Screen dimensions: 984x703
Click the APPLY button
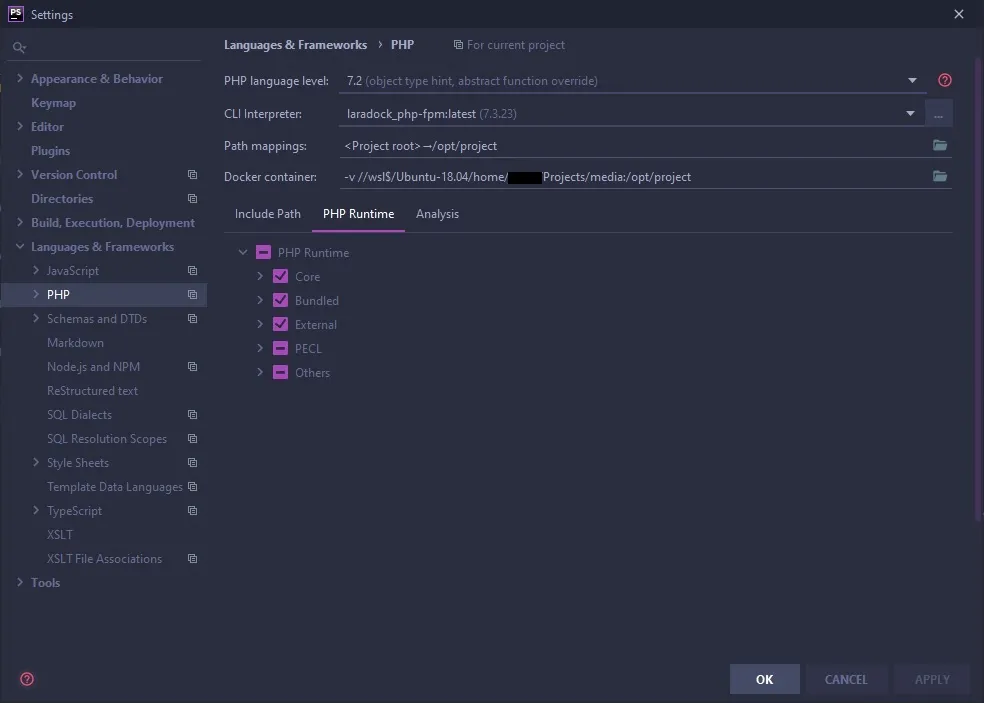[x=932, y=679]
